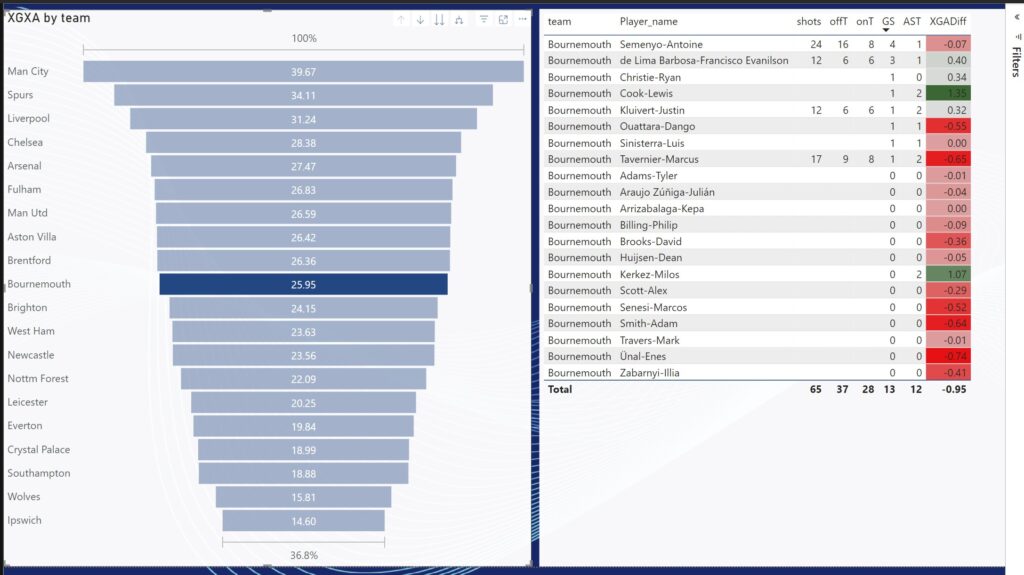Select the Chelsea bar 28.38

(303, 142)
